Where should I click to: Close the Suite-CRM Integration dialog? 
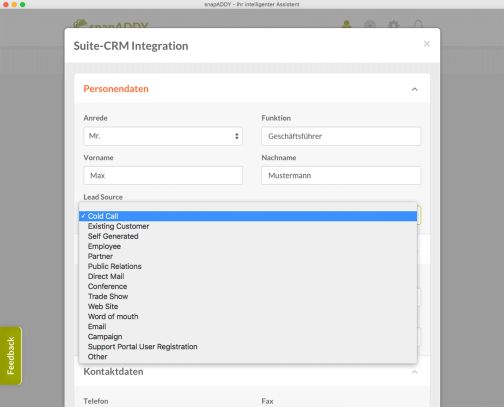[427, 44]
